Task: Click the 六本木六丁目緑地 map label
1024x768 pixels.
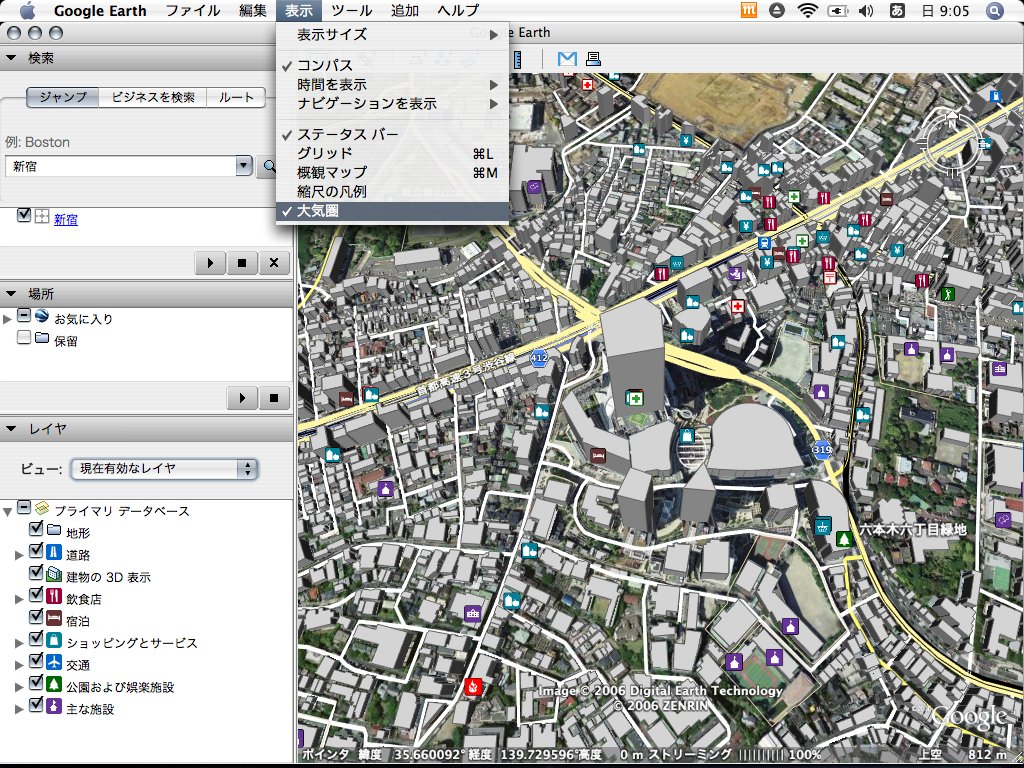Action: point(912,529)
